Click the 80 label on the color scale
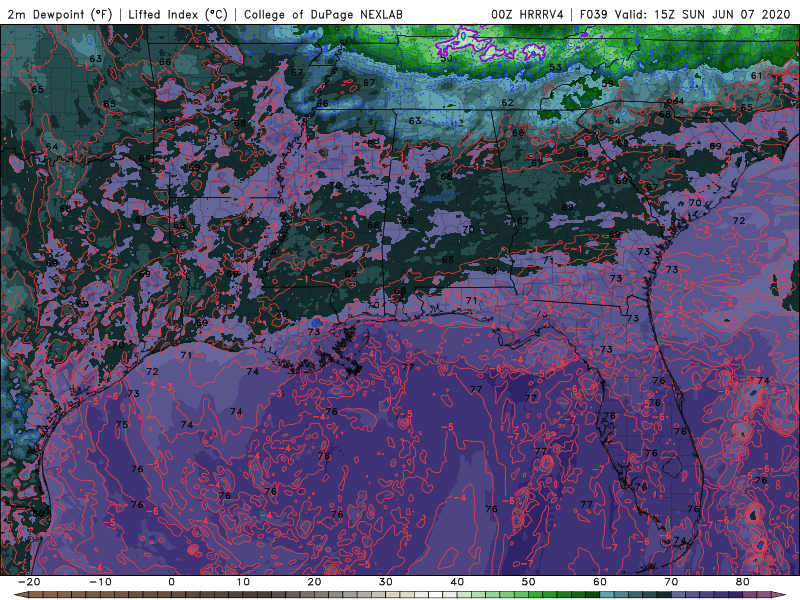 tap(743, 582)
